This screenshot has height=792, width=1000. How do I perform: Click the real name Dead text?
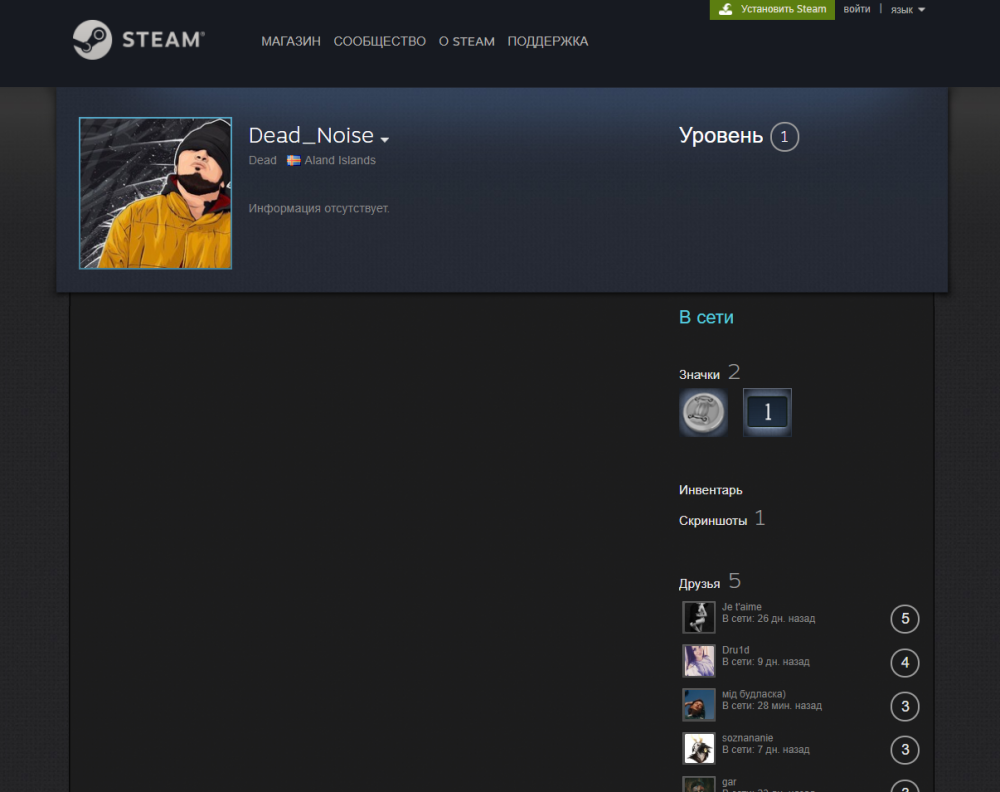262,161
